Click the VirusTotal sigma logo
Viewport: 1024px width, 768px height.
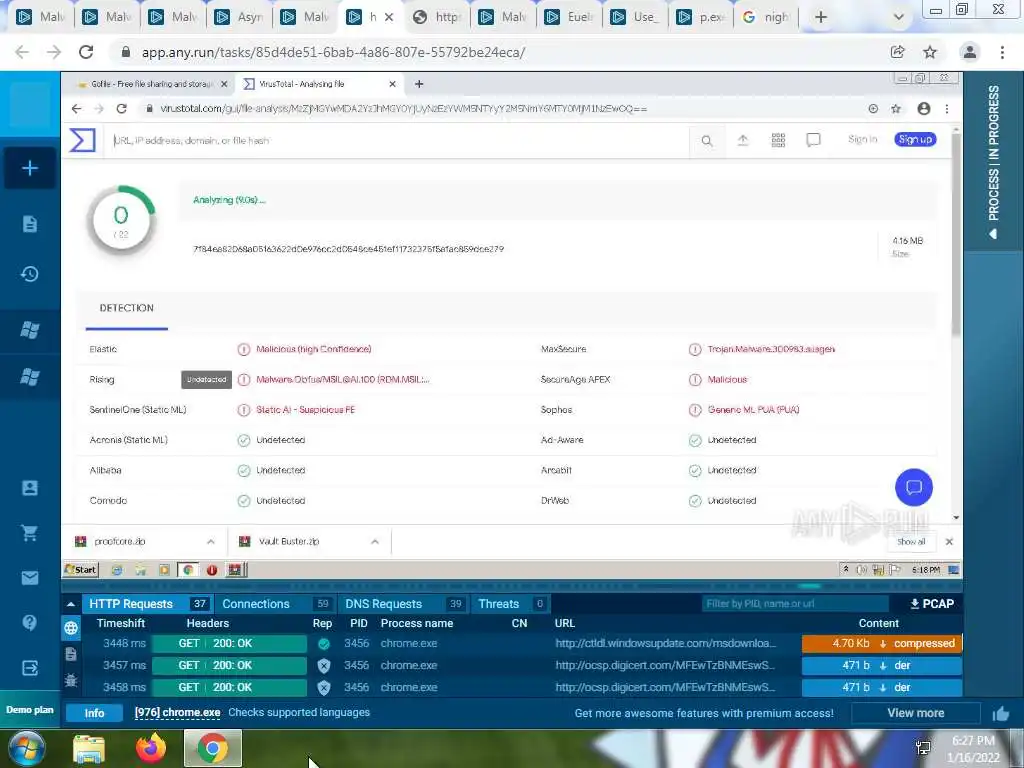click(82, 140)
